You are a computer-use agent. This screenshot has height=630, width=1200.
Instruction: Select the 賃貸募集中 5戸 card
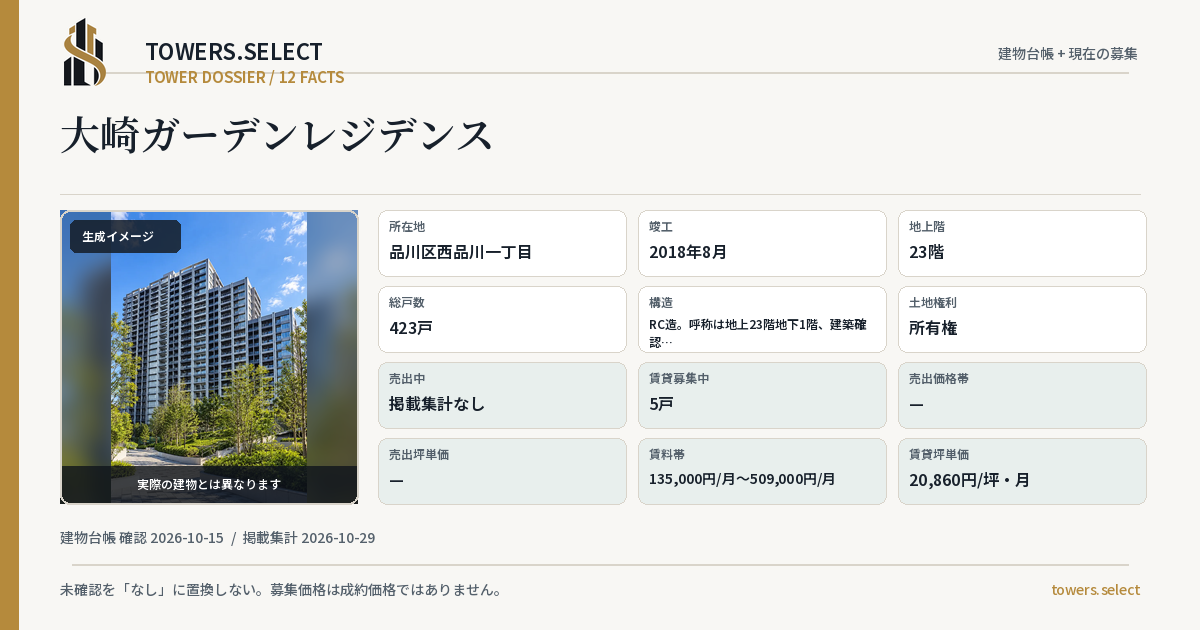(762, 395)
